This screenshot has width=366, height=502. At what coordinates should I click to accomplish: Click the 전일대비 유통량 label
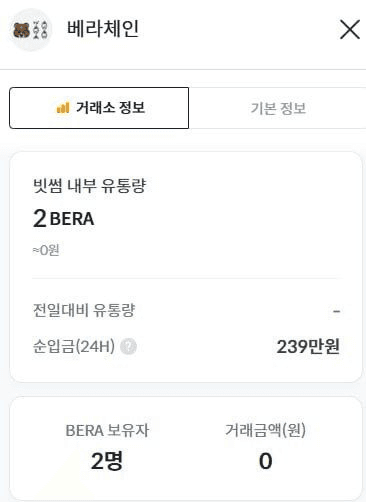pos(84,310)
